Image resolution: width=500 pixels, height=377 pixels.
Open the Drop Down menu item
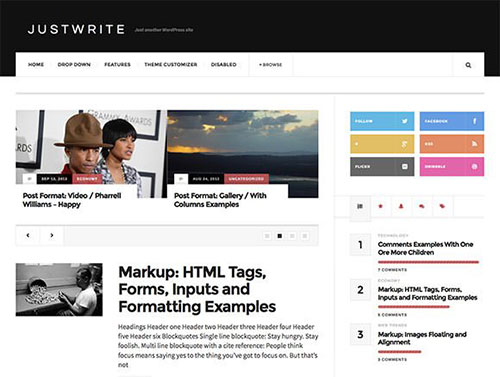(74, 65)
